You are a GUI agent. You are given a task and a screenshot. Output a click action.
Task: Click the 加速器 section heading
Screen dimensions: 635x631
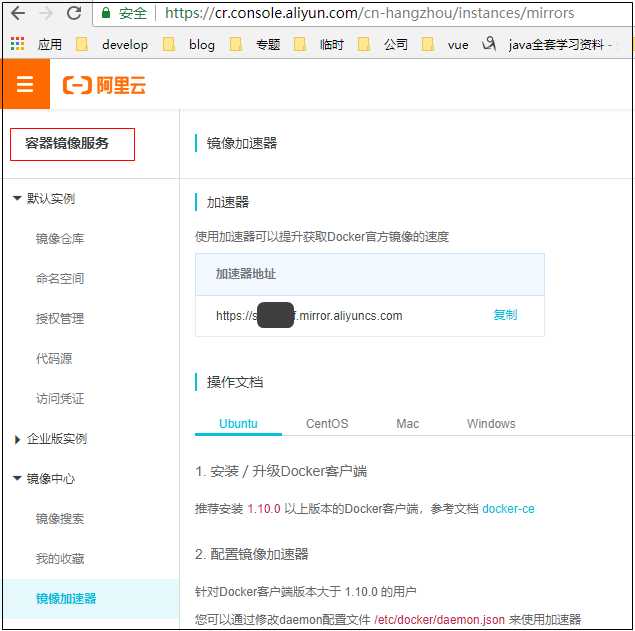(x=228, y=202)
